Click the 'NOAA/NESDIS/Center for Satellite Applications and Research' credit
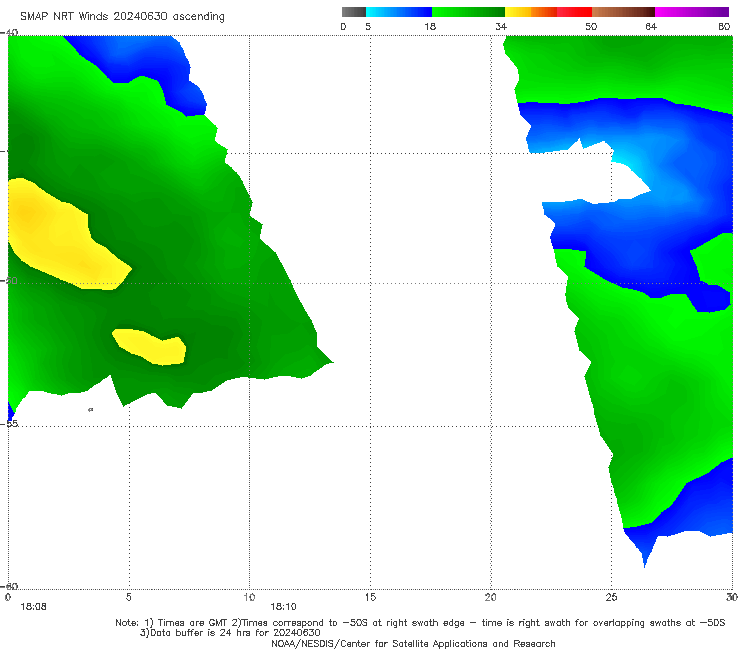 (413, 643)
